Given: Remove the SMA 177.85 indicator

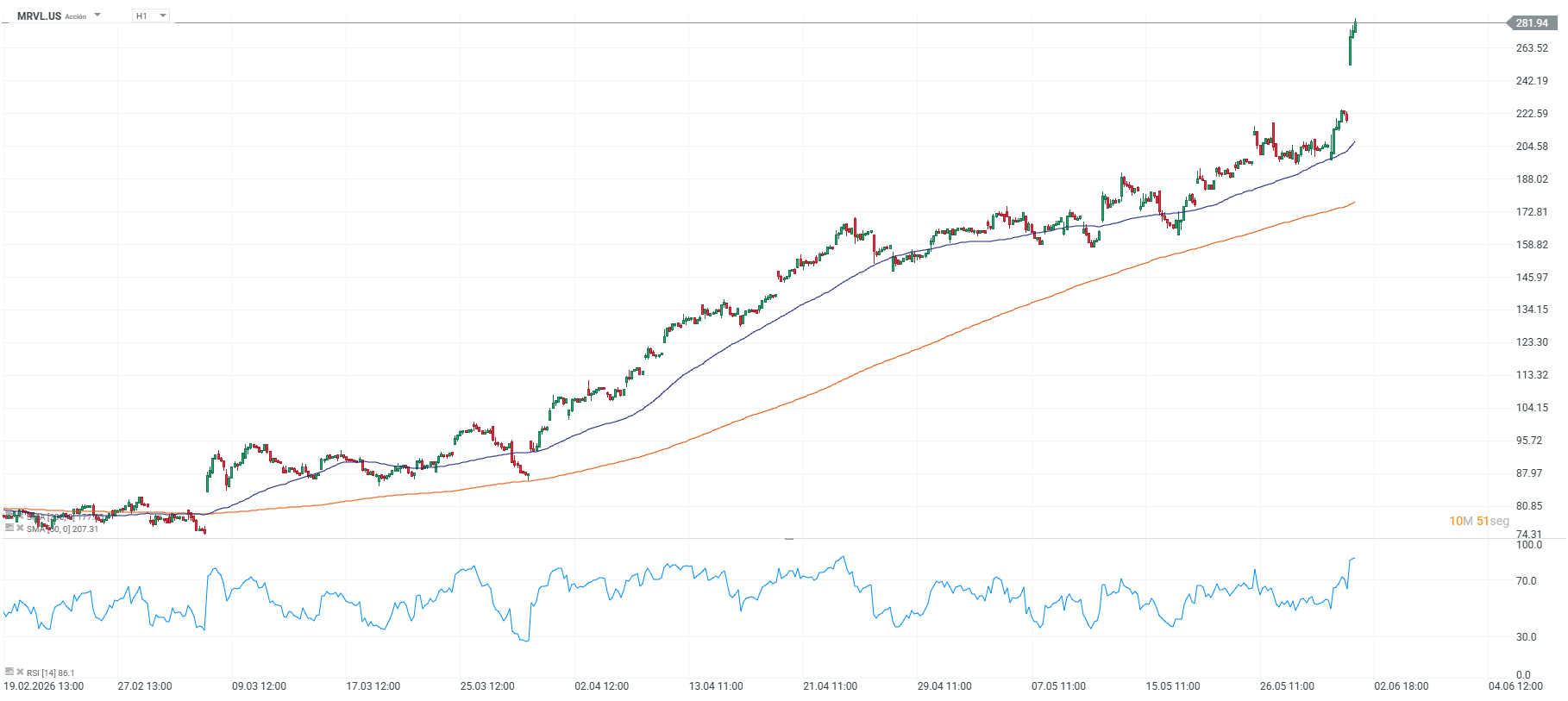Looking at the screenshot, I should tap(20, 516).
